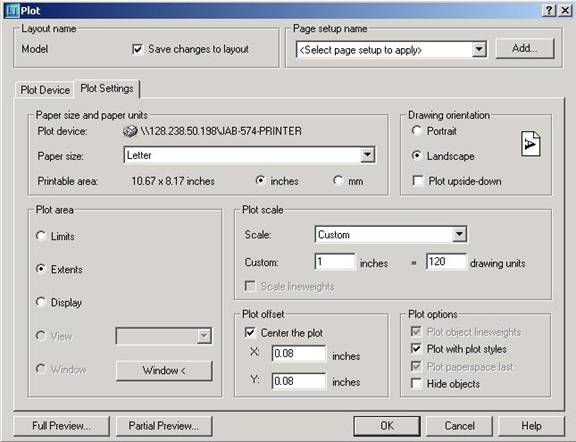Uncheck Center the plot
This screenshot has width=576, height=442.
click(250, 333)
